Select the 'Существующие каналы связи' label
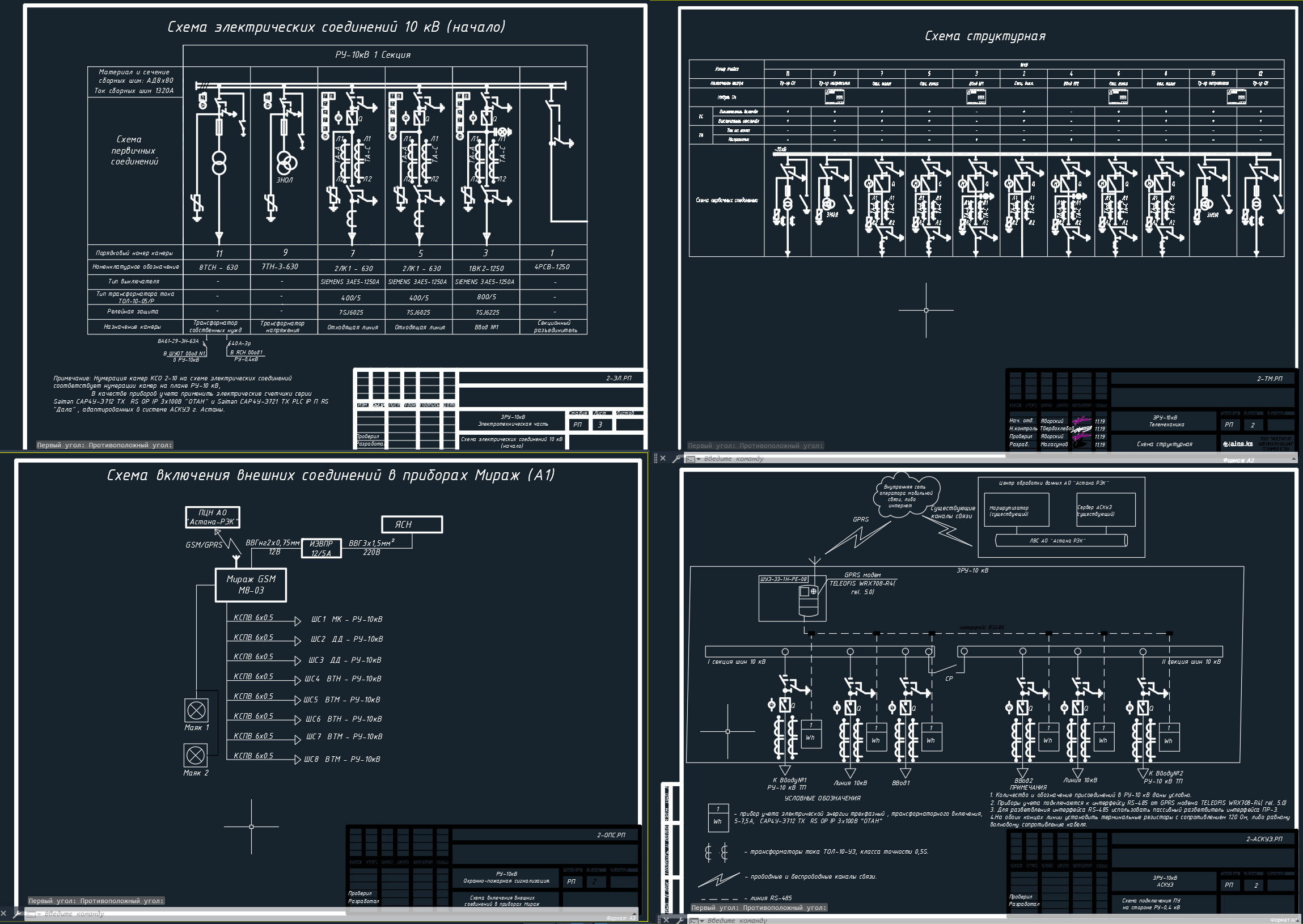 [x=953, y=512]
